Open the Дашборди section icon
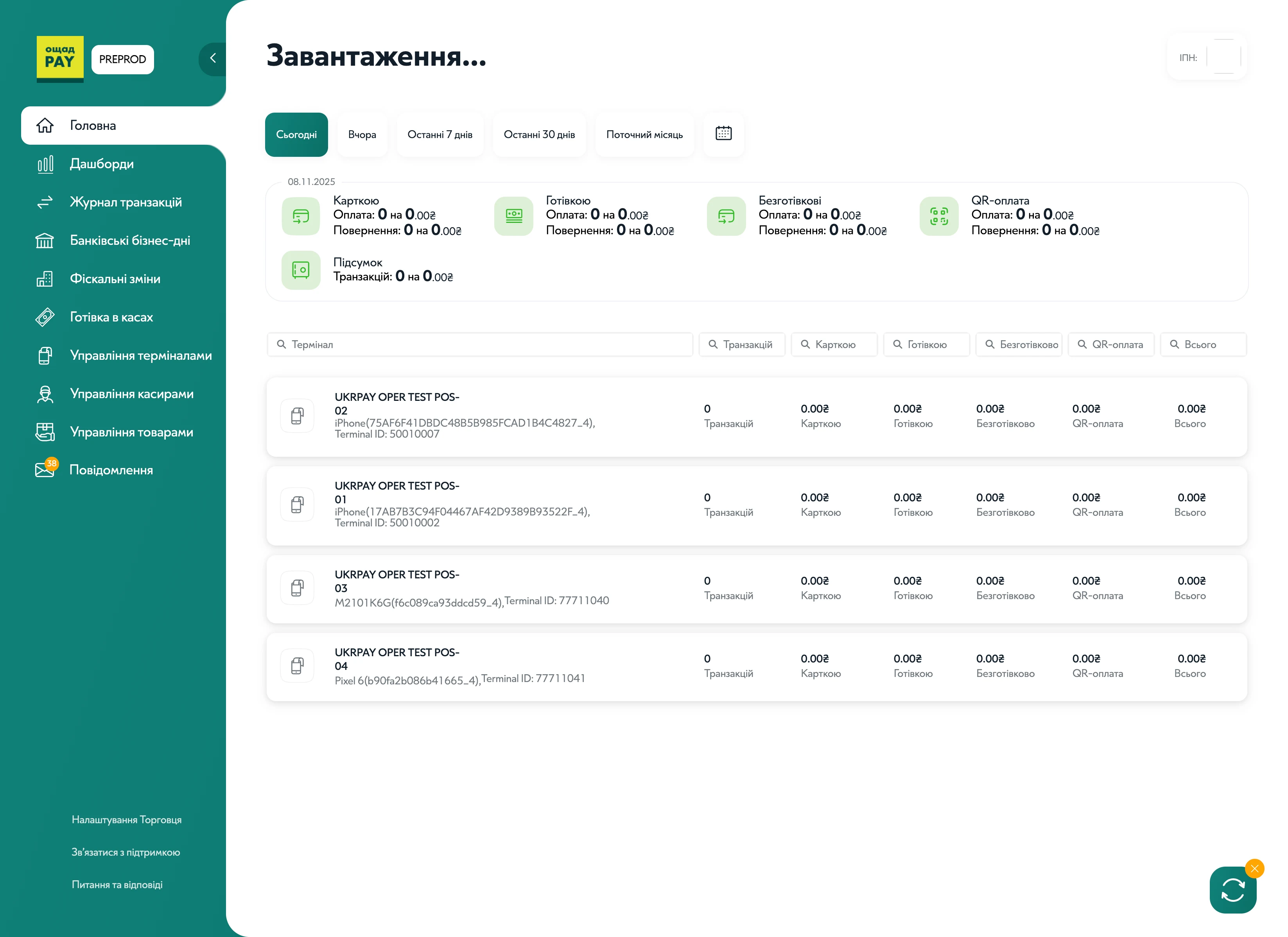 click(x=45, y=164)
